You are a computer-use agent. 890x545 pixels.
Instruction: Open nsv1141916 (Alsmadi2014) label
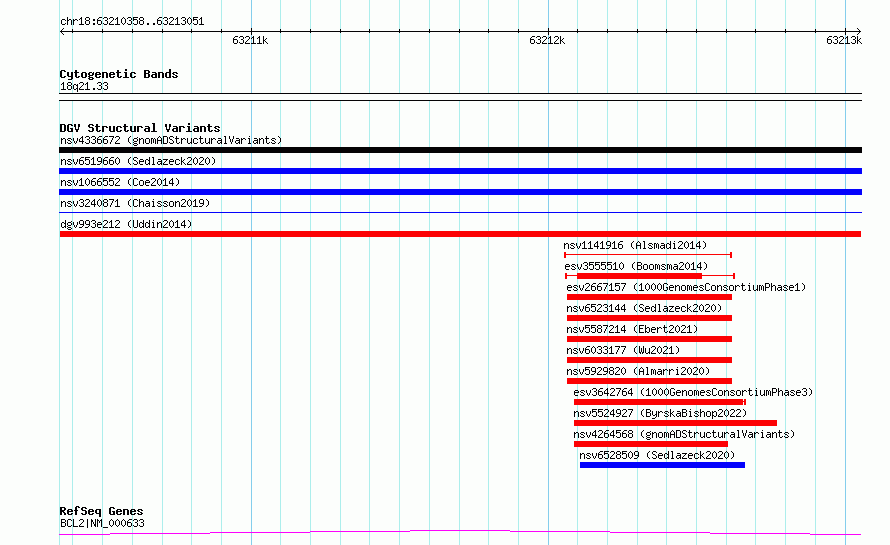click(x=635, y=245)
